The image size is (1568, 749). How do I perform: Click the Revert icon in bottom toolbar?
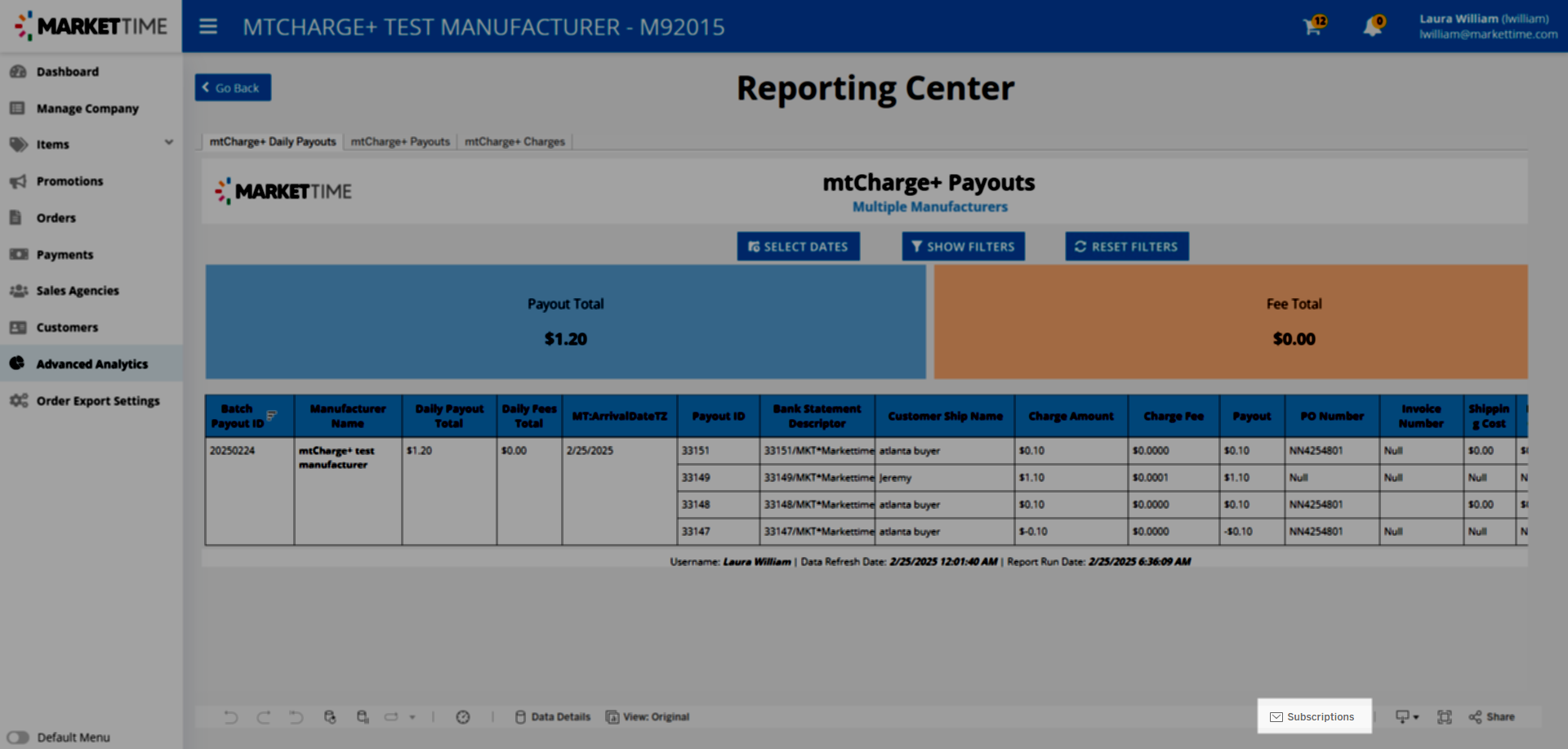(x=296, y=717)
